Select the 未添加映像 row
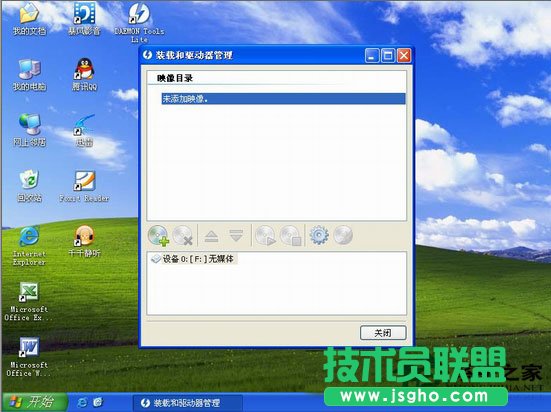The height and width of the screenshot is (412, 551). (x=283, y=99)
